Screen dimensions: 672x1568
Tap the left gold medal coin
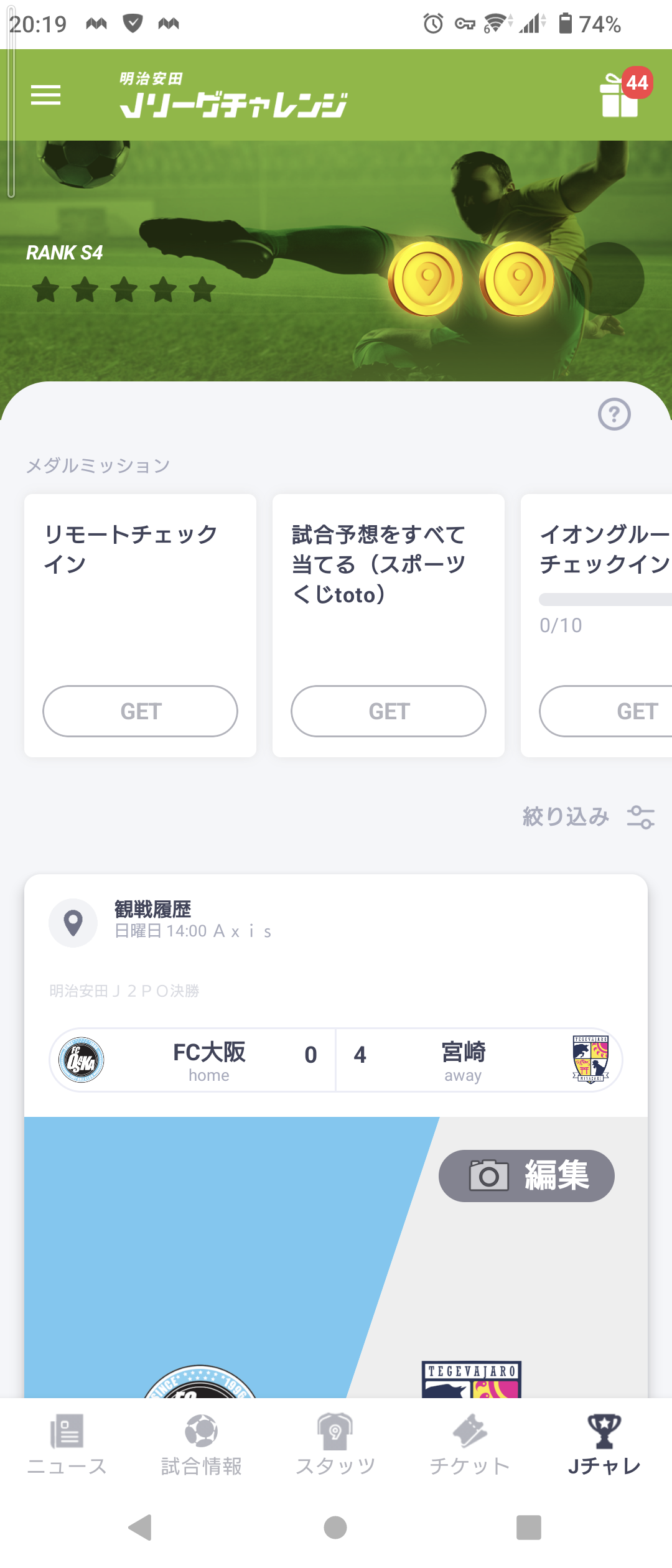point(426,279)
